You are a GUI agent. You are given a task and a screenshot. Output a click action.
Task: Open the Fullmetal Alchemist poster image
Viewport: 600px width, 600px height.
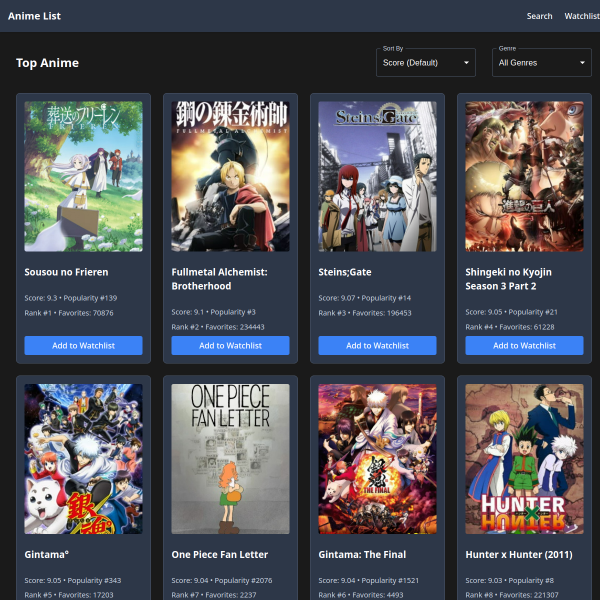click(x=230, y=176)
